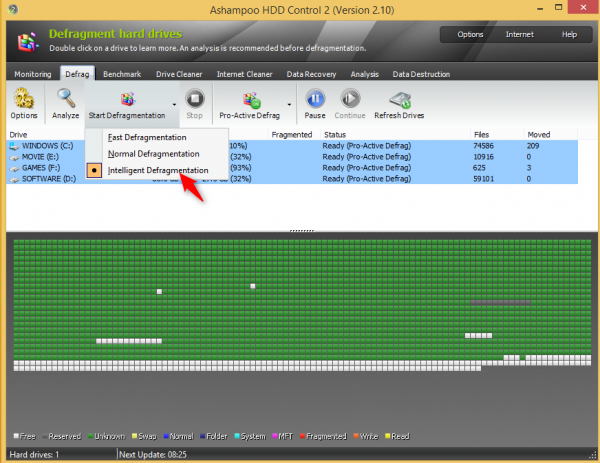The image size is (600, 463).
Task: Click the SOFTWARE (D:) drive icon
Action: point(14,179)
